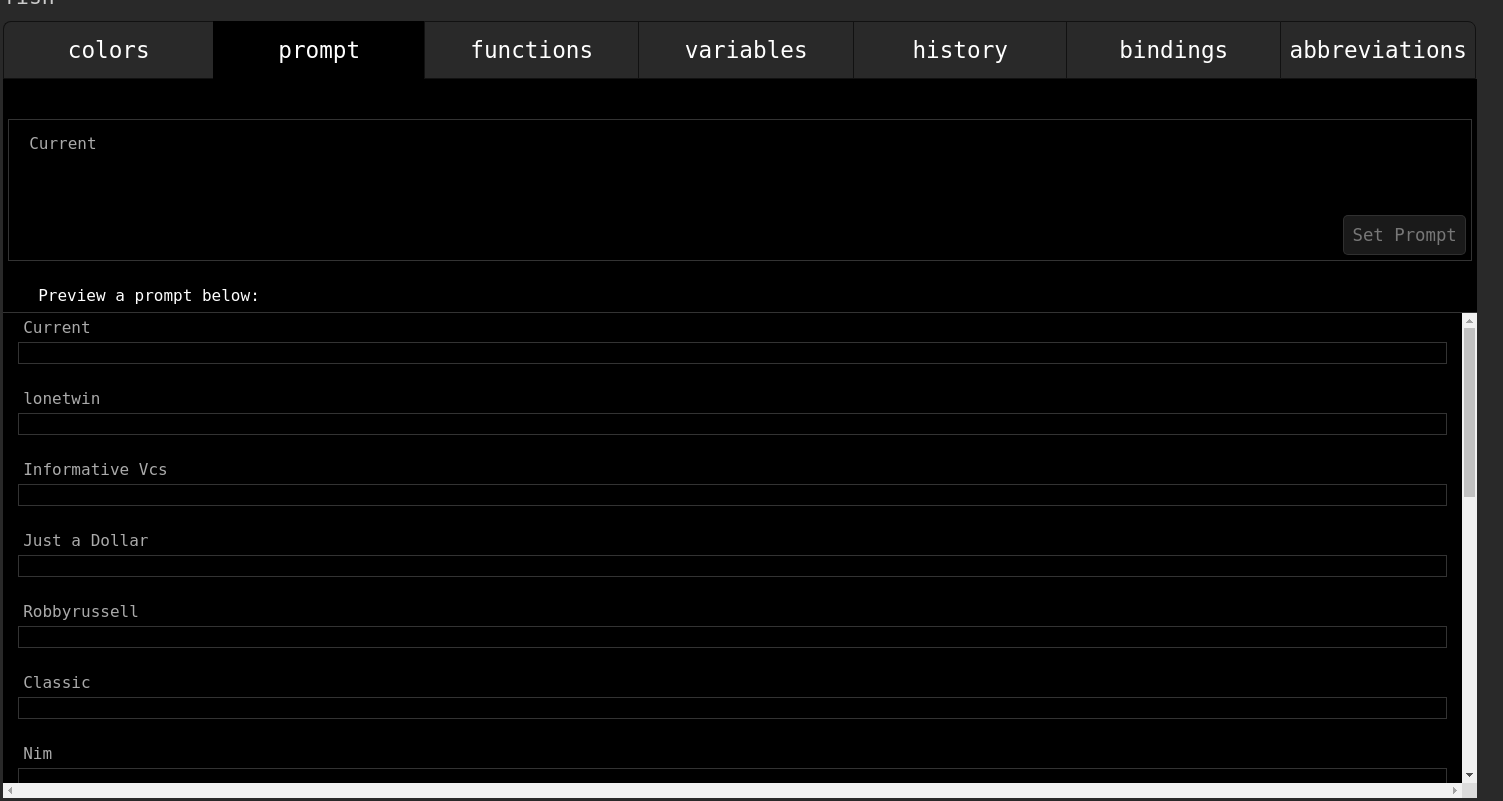Open the history tab
Viewport: 1503px width, 801px height.
click(959, 50)
